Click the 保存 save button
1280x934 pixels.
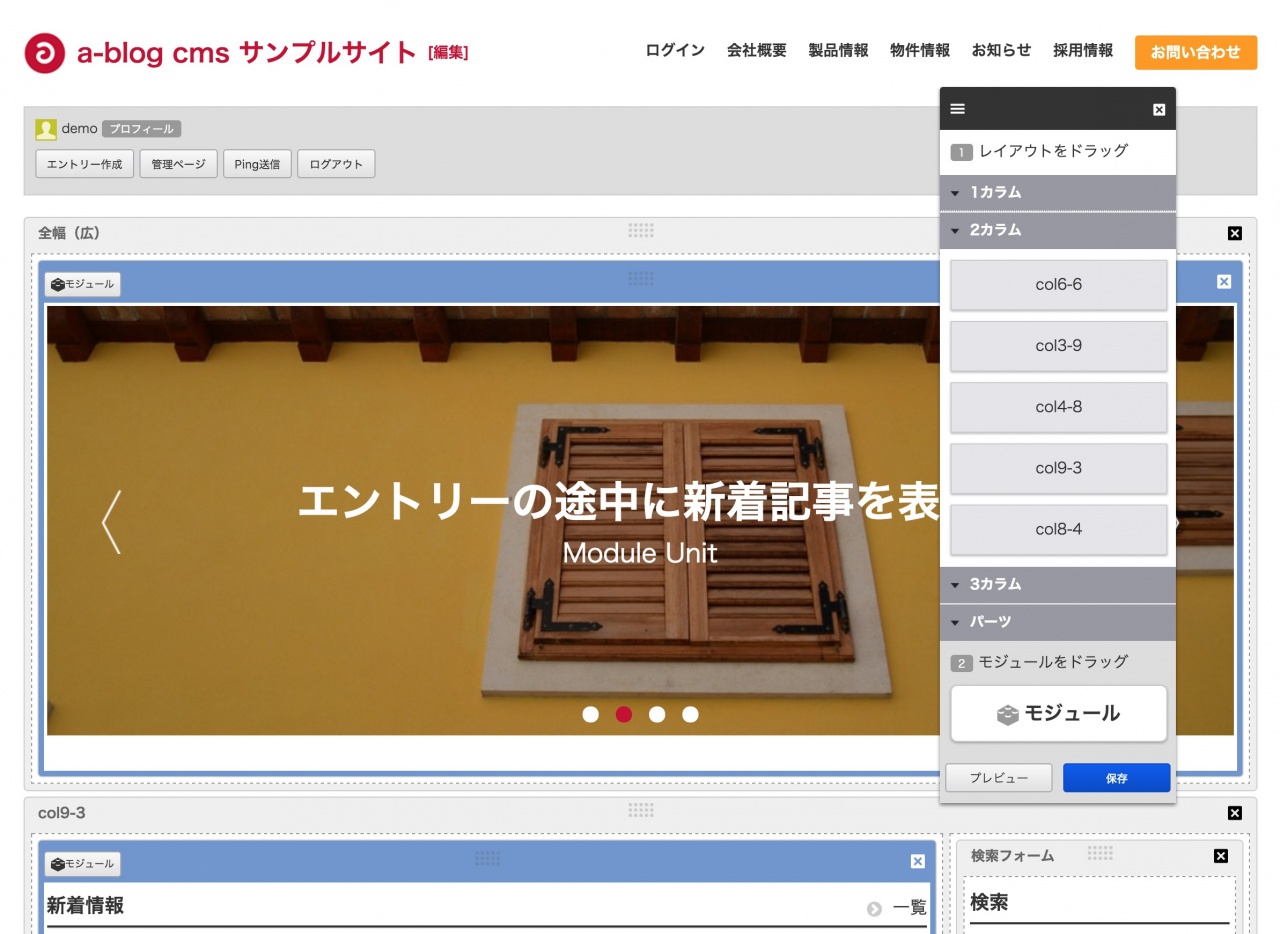(x=1116, y=778)
